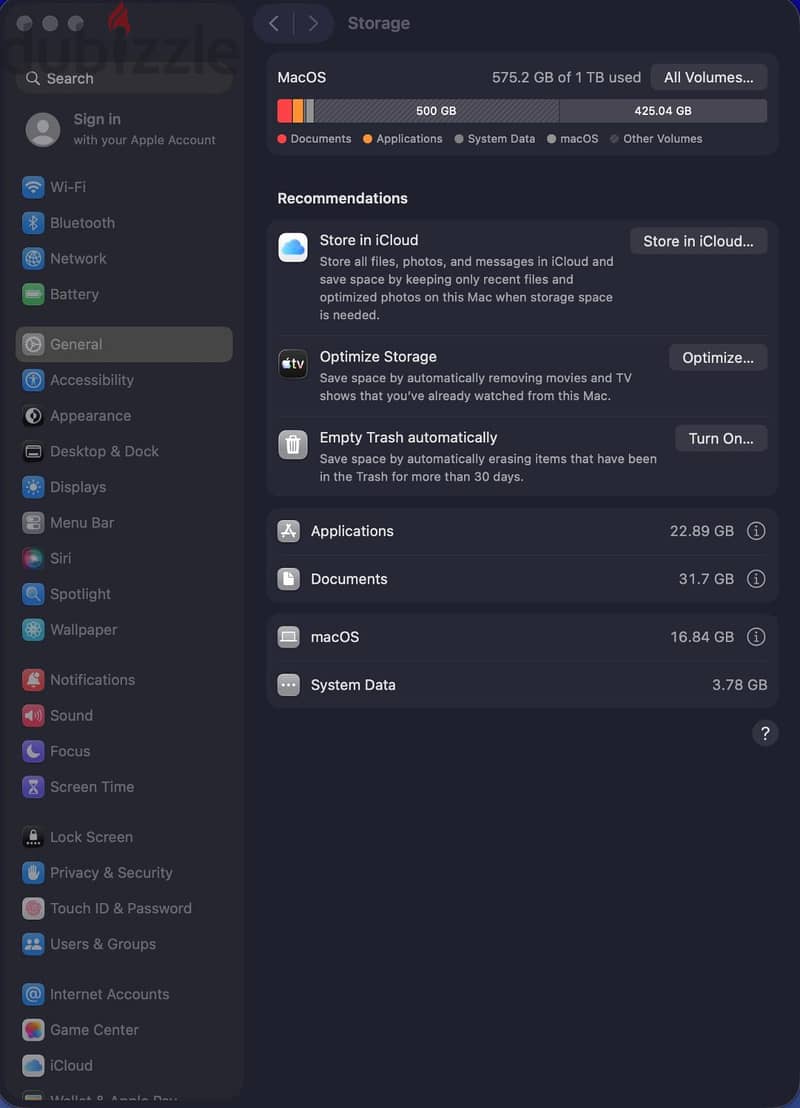Click the Lock Screen icon
The width and height of the screenshot is (800, 1108).
pos(33,837)
